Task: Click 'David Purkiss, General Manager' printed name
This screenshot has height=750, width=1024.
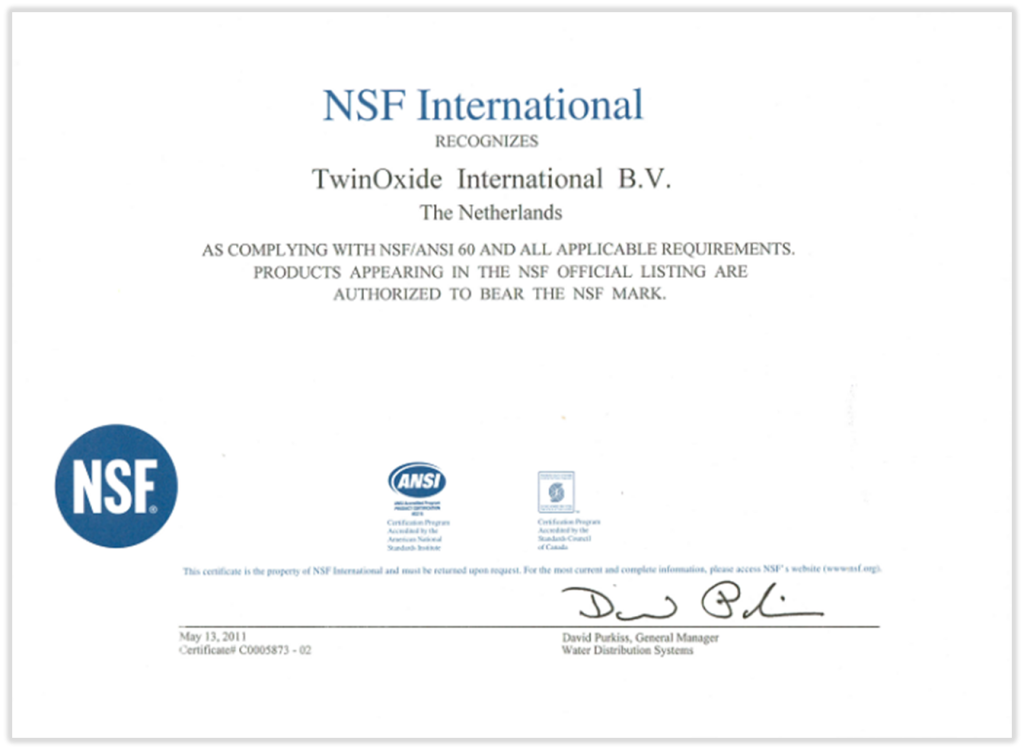Action: tap(640, 638)
